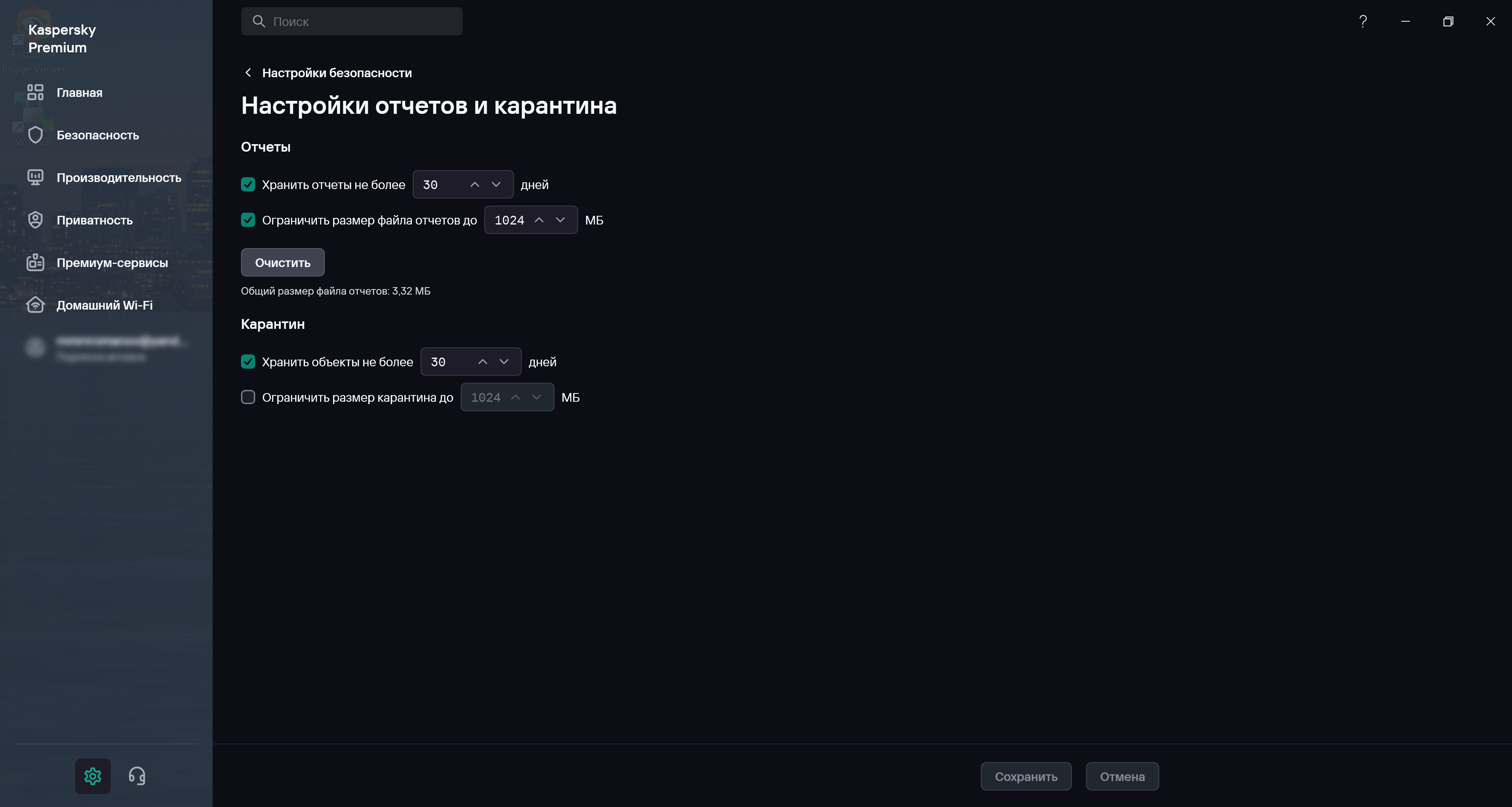Open the Premium services section

pyautogui.click(x=112, y=263)
